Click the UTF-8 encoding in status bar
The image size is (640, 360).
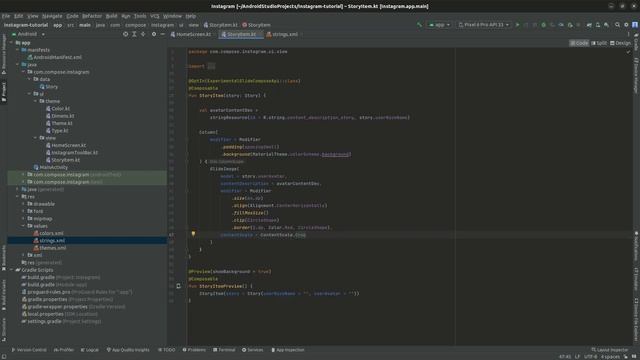pyautogui.click(x=590, y=357)
